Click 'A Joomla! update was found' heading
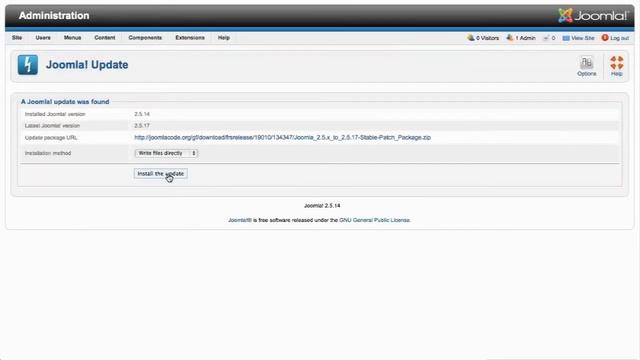 [65, 102]
